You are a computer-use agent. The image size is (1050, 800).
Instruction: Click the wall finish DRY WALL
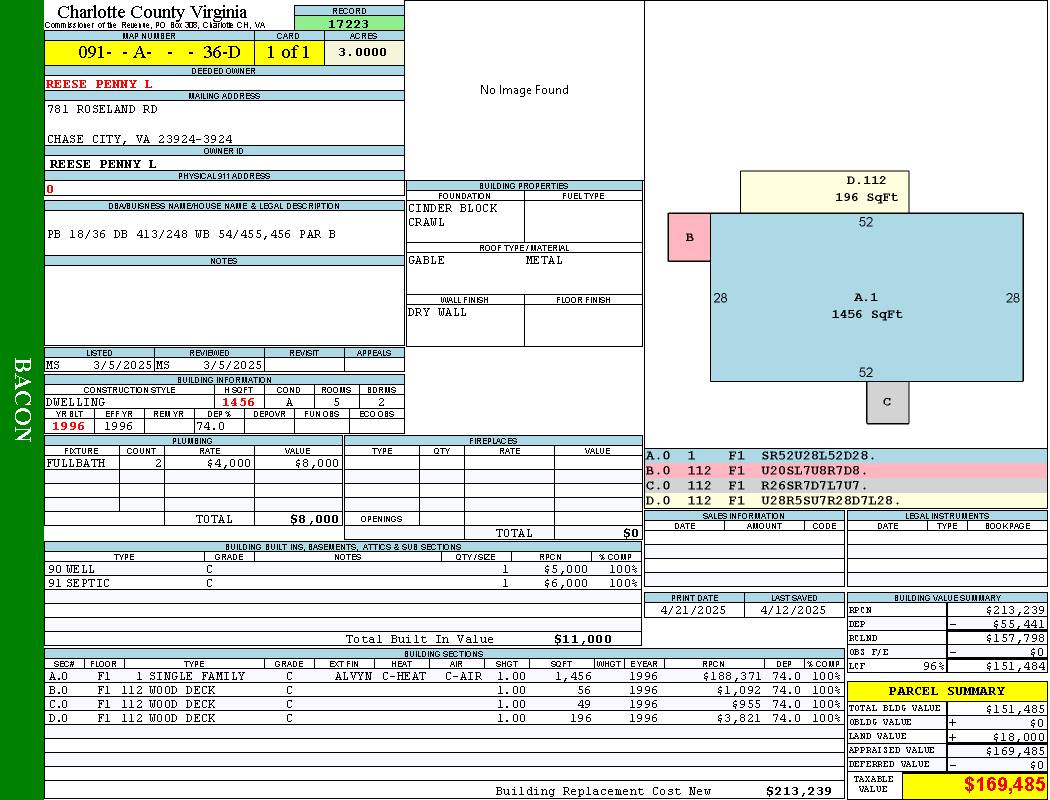[x=437, y=312]
